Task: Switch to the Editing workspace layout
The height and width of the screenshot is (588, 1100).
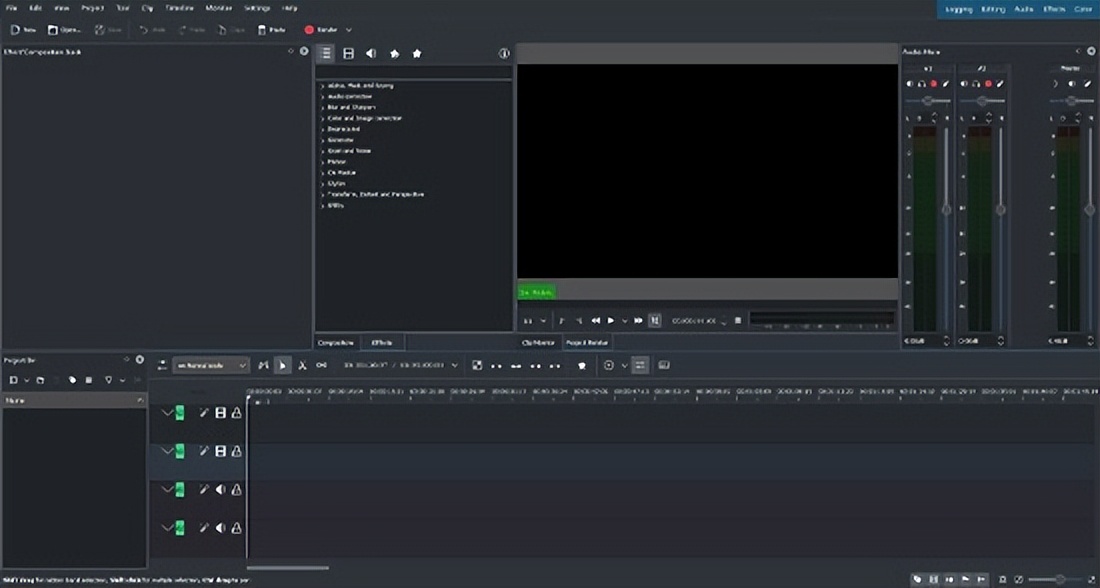Action: pos(993,9)
